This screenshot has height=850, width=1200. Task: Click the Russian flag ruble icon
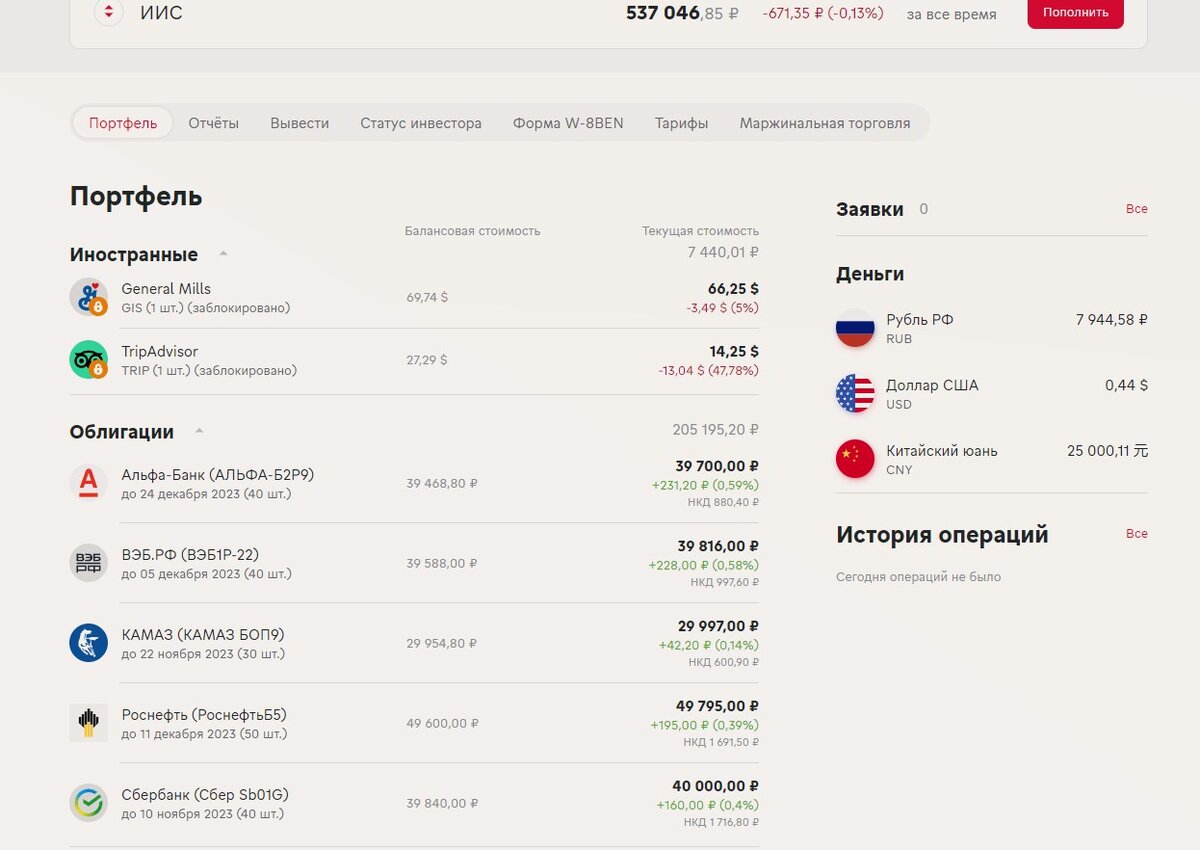pos(855,328)
